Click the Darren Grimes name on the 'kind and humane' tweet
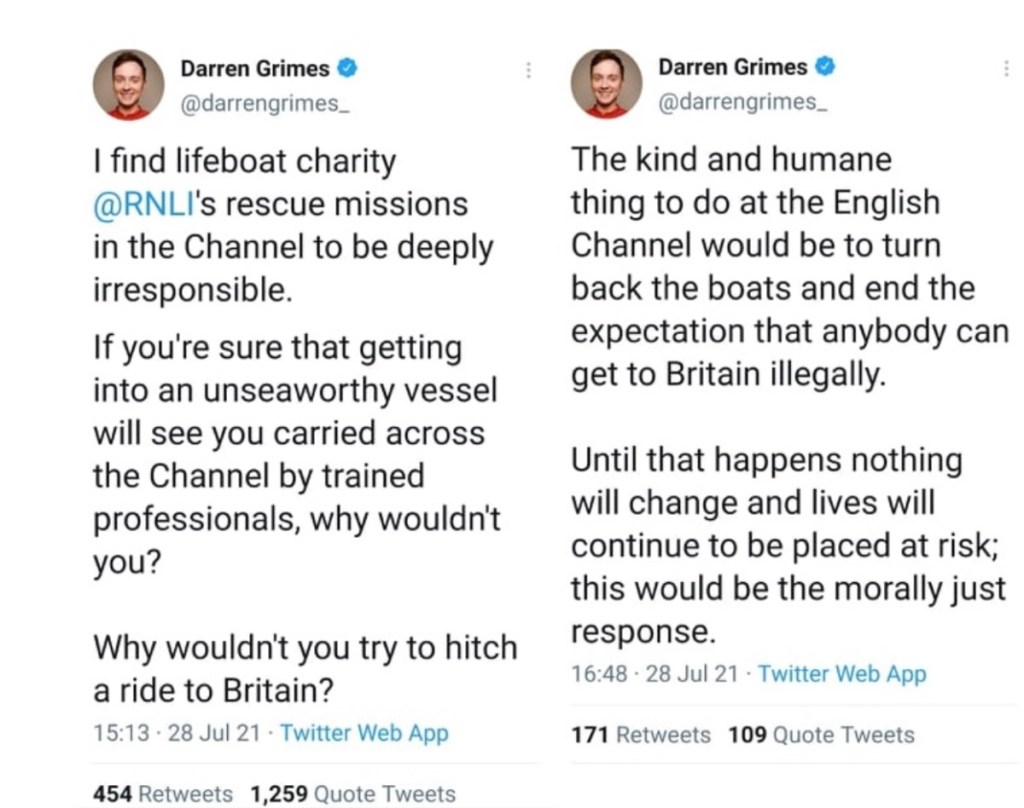 pyautogui.click(x=732, y=67)
